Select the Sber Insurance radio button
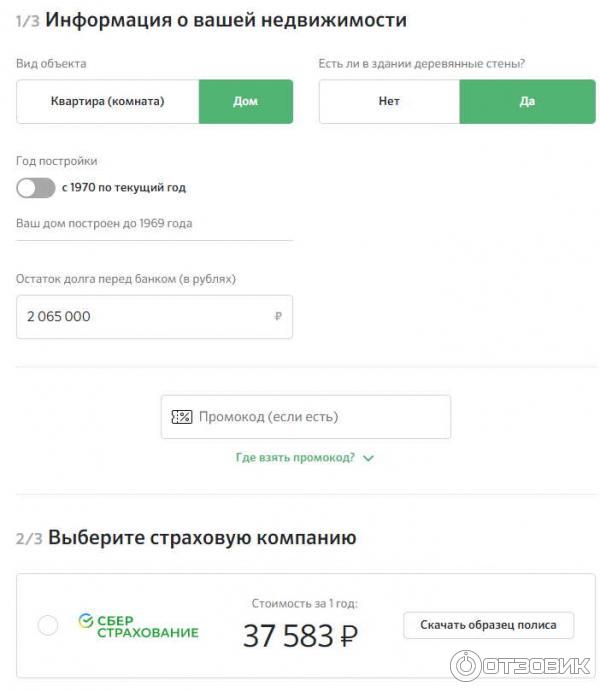The image size is (600, 692). [x=47, y=626]
